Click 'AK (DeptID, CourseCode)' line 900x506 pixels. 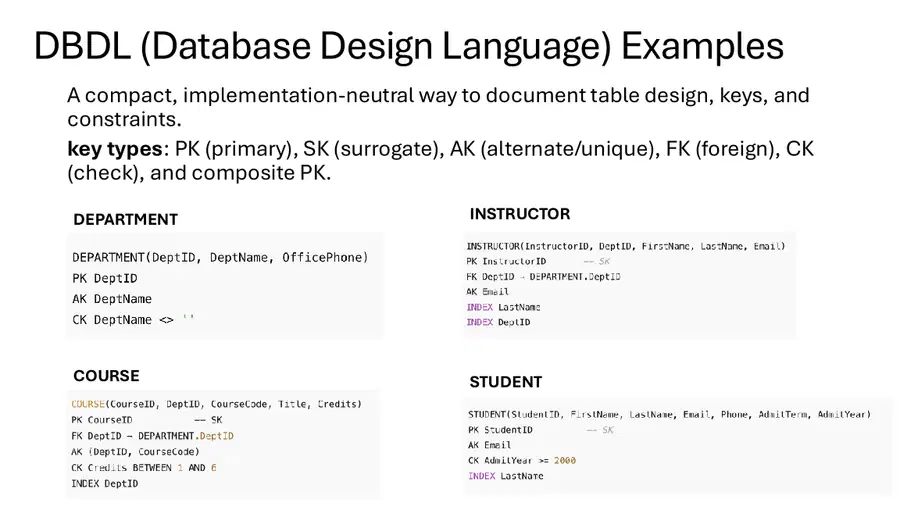click(x=135, y=451)
